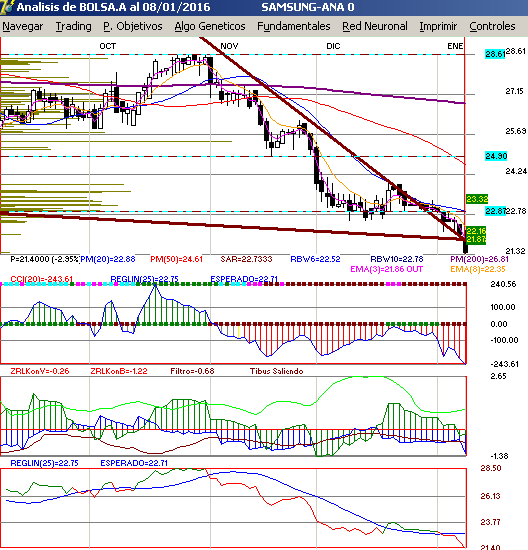528x550 pixels.
Task: Click the EMA(3)=21.86 OUT label
Action: pyautogui.click(x=387, y=269)
